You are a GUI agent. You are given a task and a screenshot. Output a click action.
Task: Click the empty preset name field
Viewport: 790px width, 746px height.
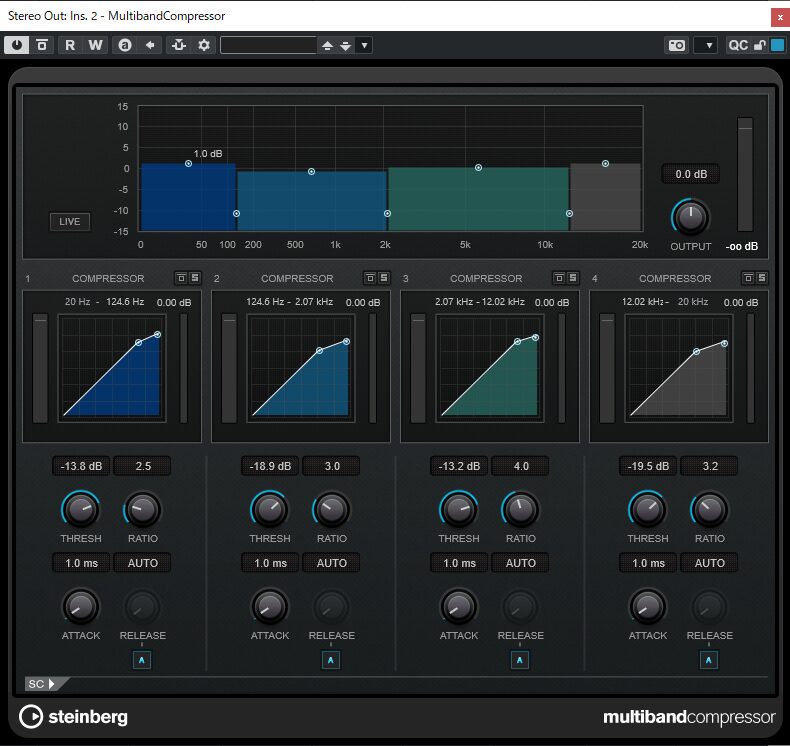point(268,45)
